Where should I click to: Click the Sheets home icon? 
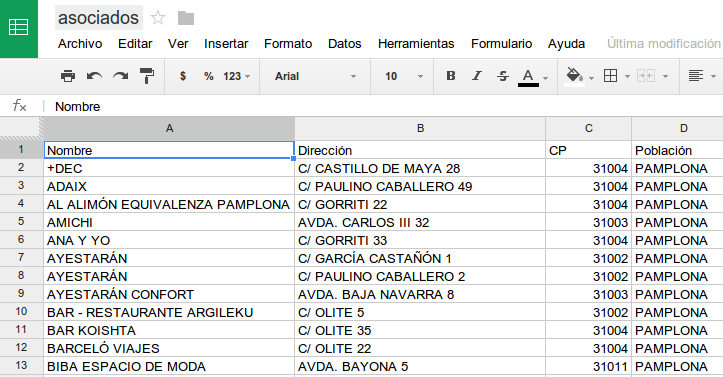click(x=19, y=28)
